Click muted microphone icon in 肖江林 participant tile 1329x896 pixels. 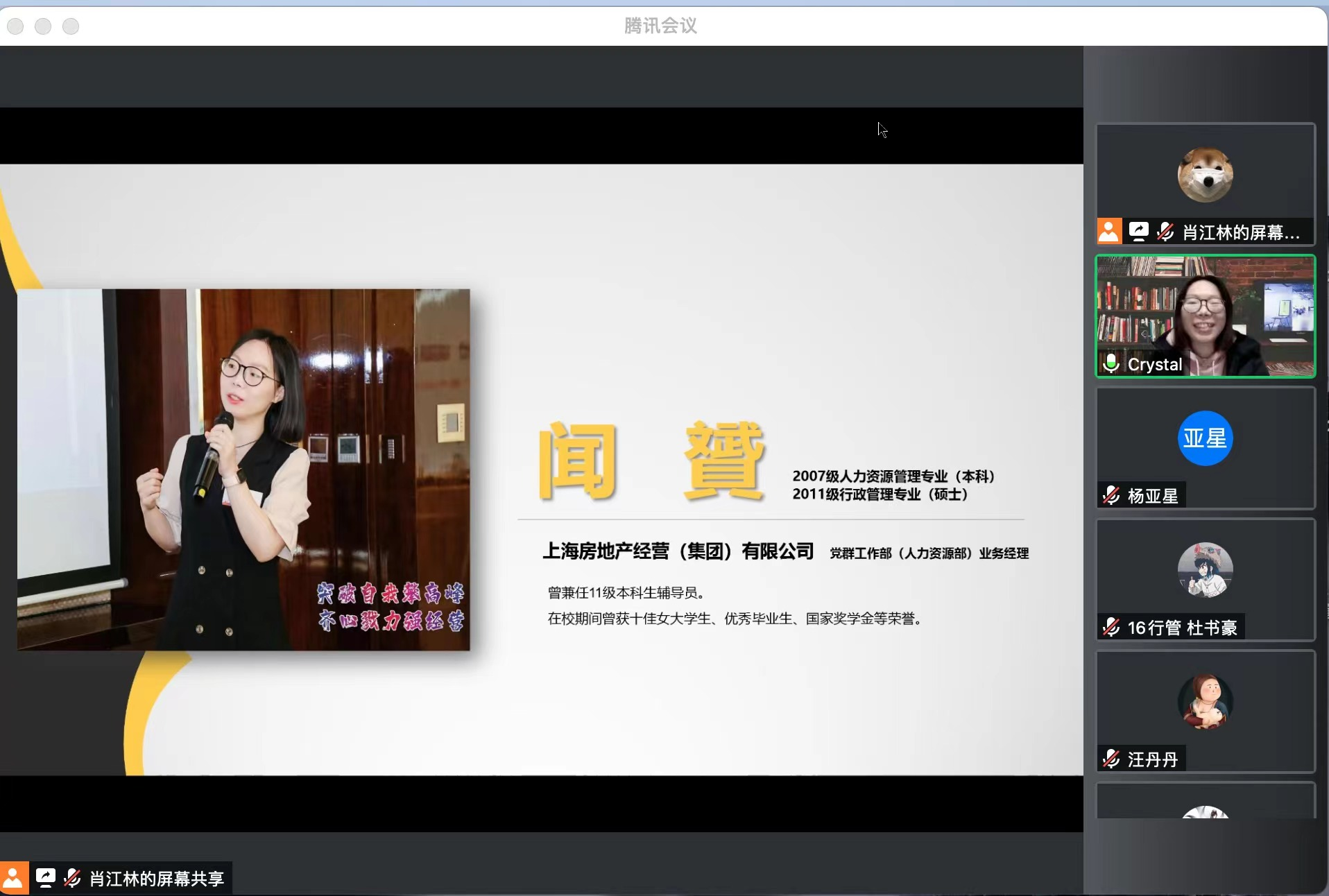coord(1165,231)
